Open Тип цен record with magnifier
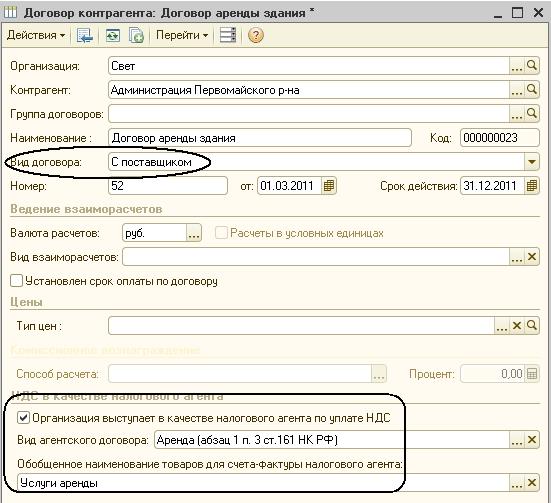Image resolution: width=551 pixels, height=503 pixels. 532,326
